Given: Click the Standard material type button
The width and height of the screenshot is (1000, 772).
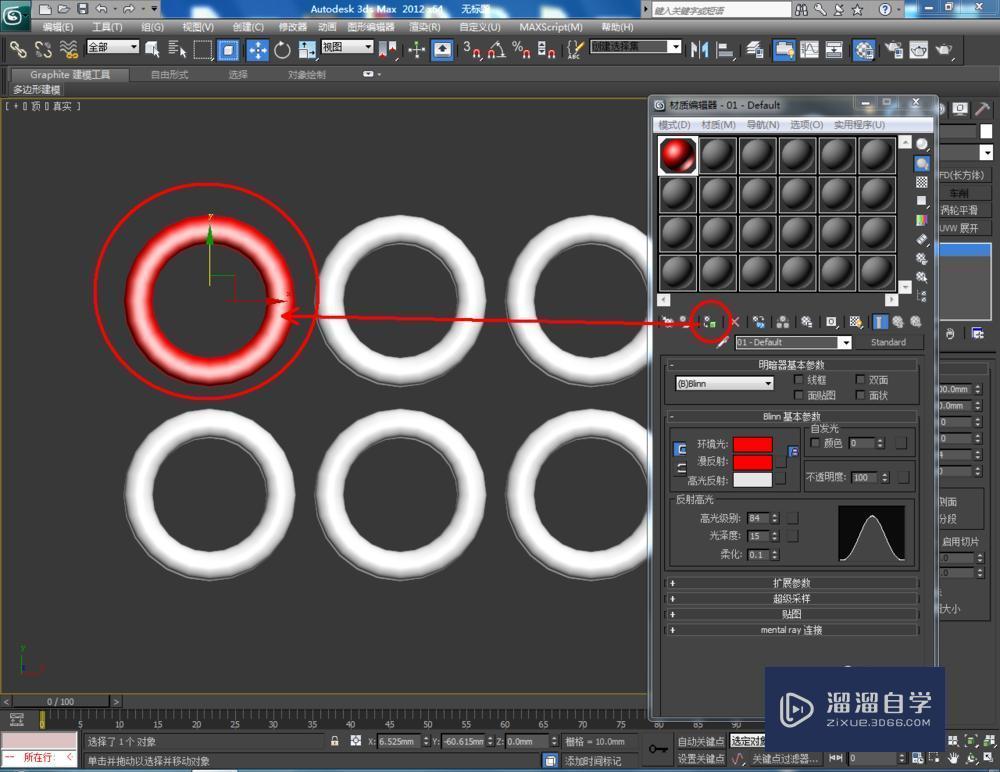Looking at the screenshot, I should [x=890, y=342].
